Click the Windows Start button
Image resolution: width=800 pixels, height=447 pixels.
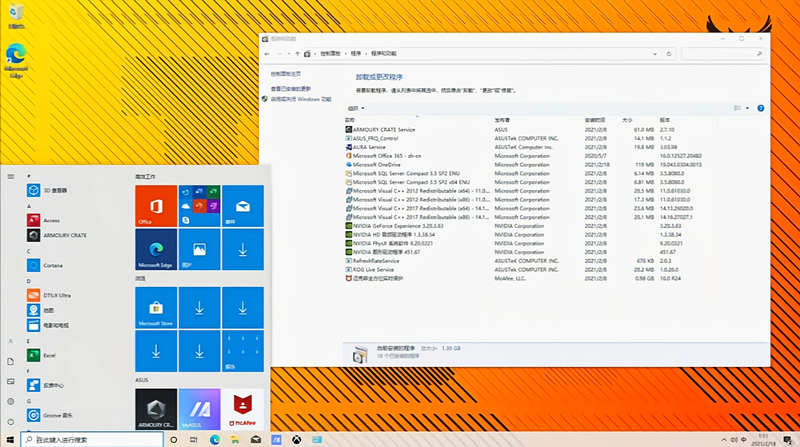pyautogui.click(x=10, y=439)
